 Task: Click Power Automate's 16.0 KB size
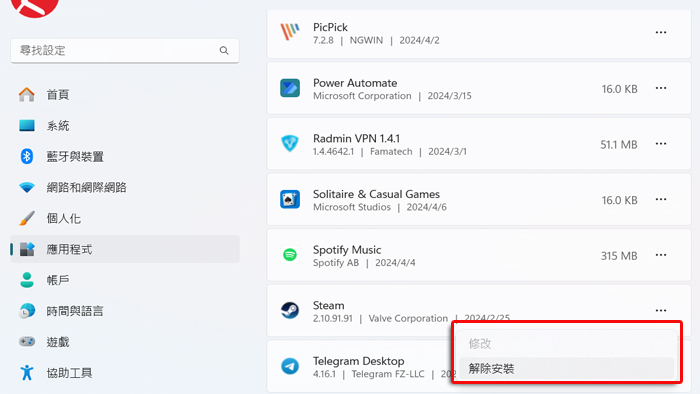[619, 89]
